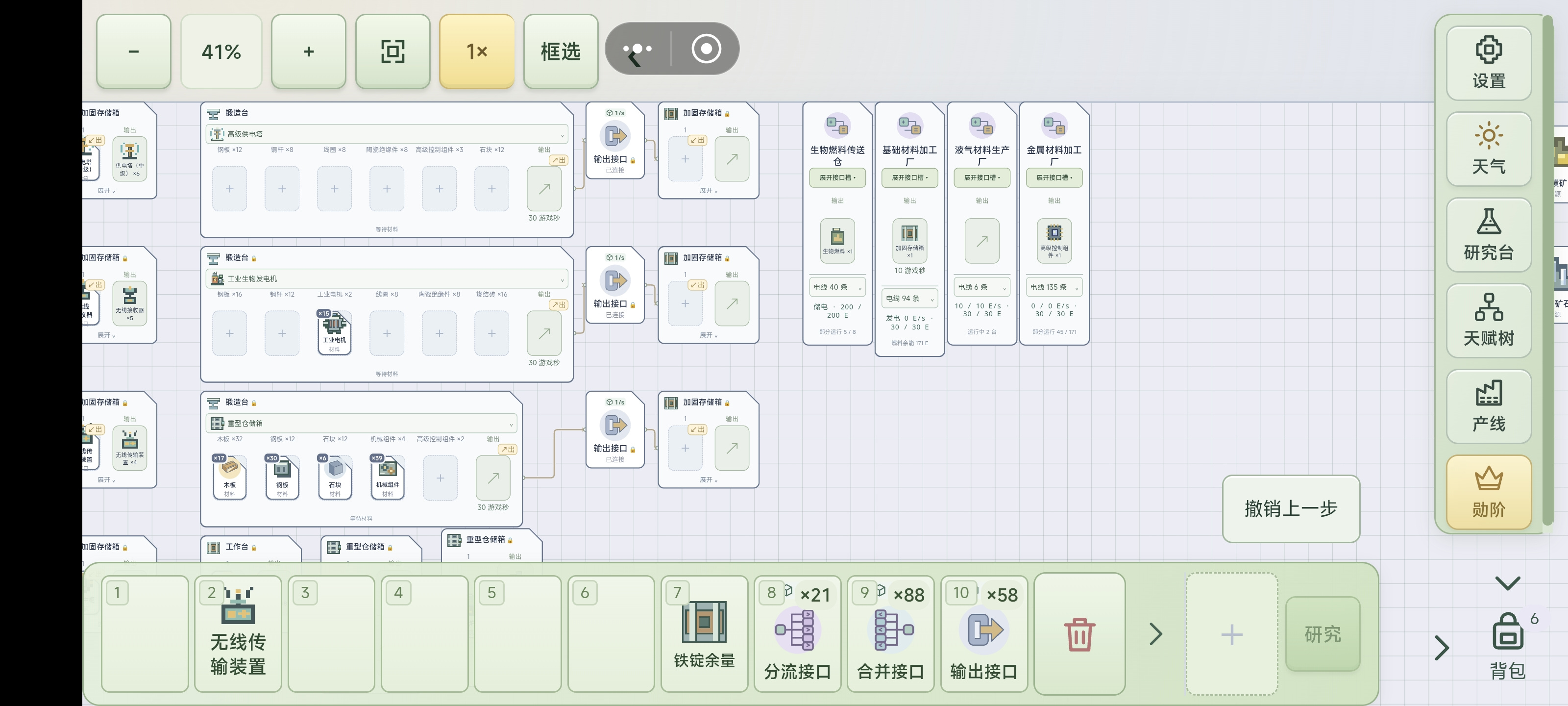Open the 高级供电塔 recipe dropdown

tap(387, 134)
